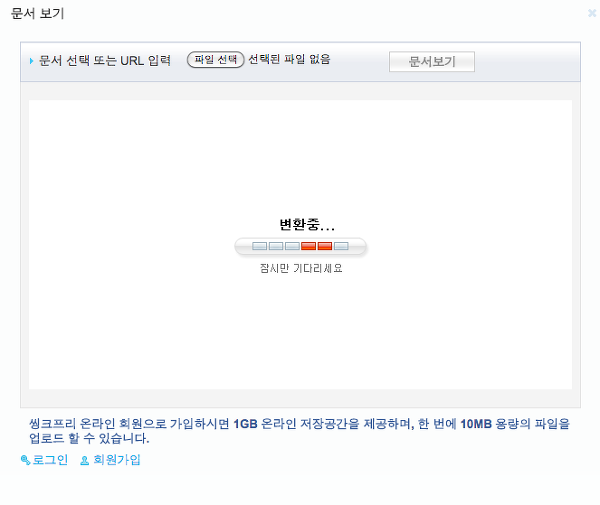This screenshot has height=505, width=600.
Task: Open the 회원가입 link
Action: click(x=117, y=459)
